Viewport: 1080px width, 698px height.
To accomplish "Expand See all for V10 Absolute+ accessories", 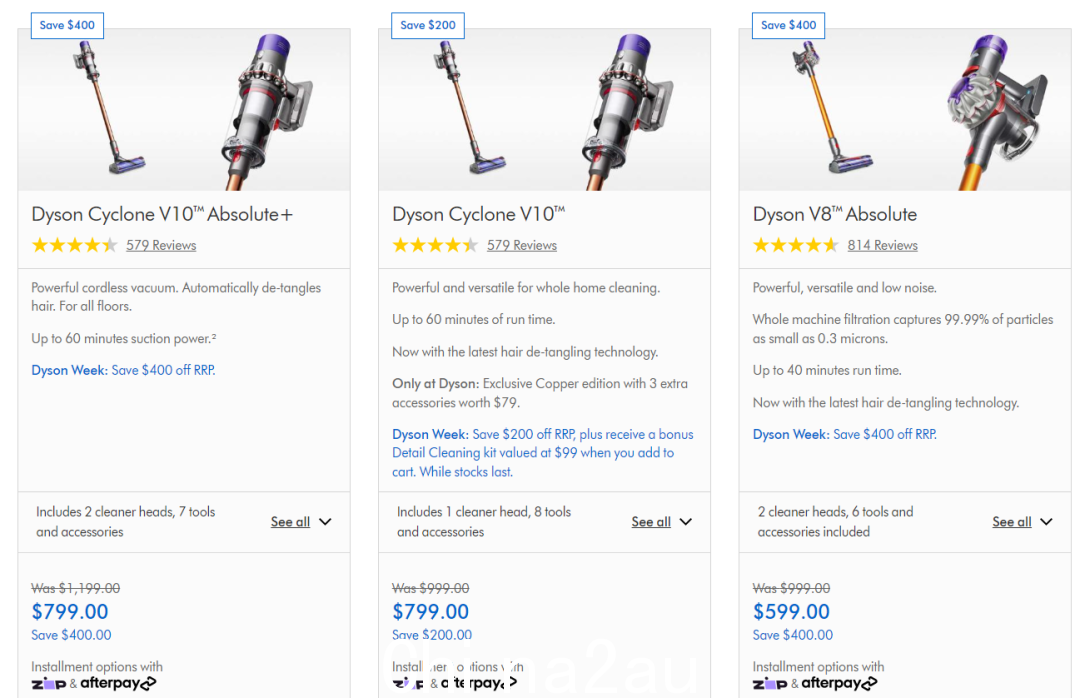I will (x=301, y=522).
